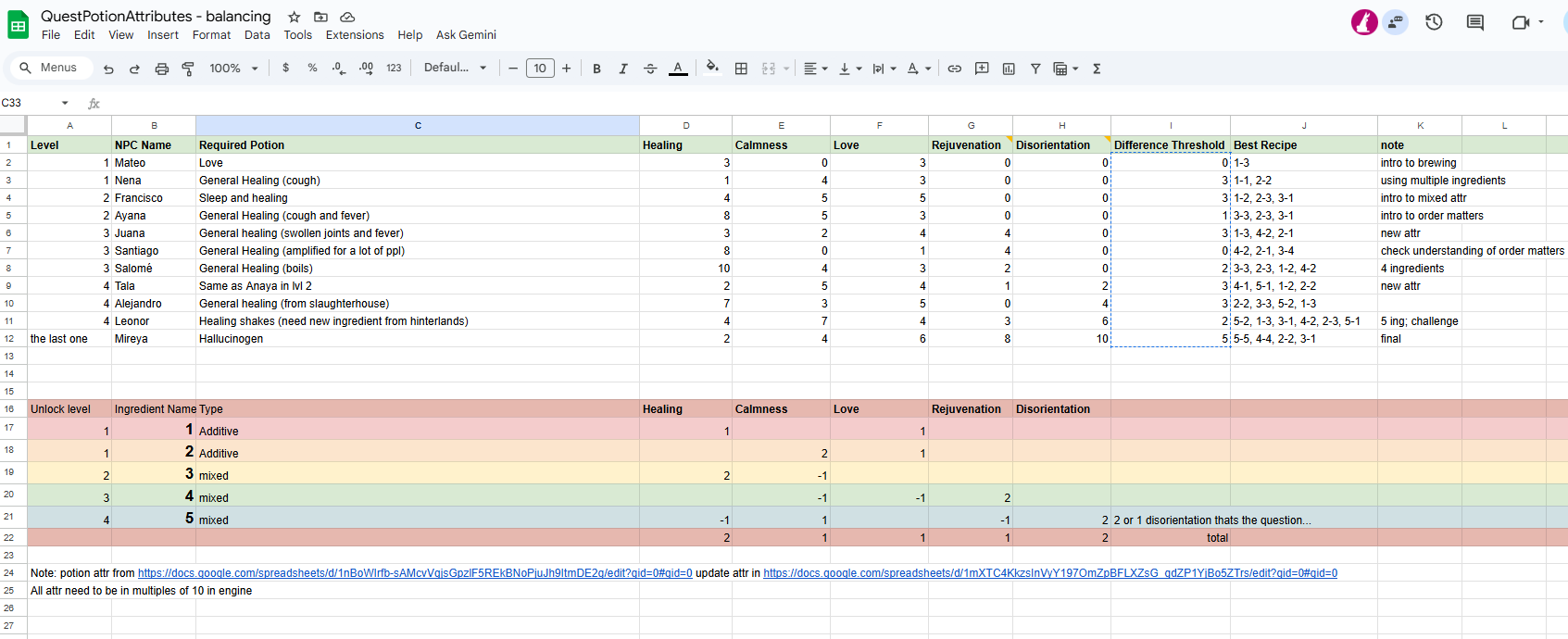Expand the zoom level 100% dropdown

coord(233,69)
